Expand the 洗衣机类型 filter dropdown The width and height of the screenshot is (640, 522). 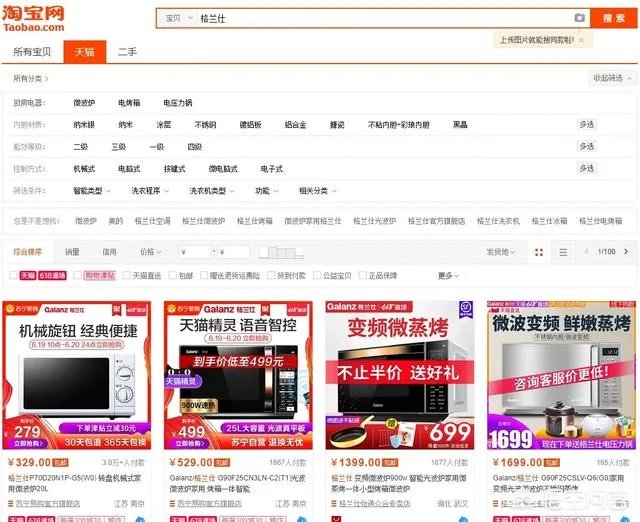pyautogui.click(x=212, y=191)
